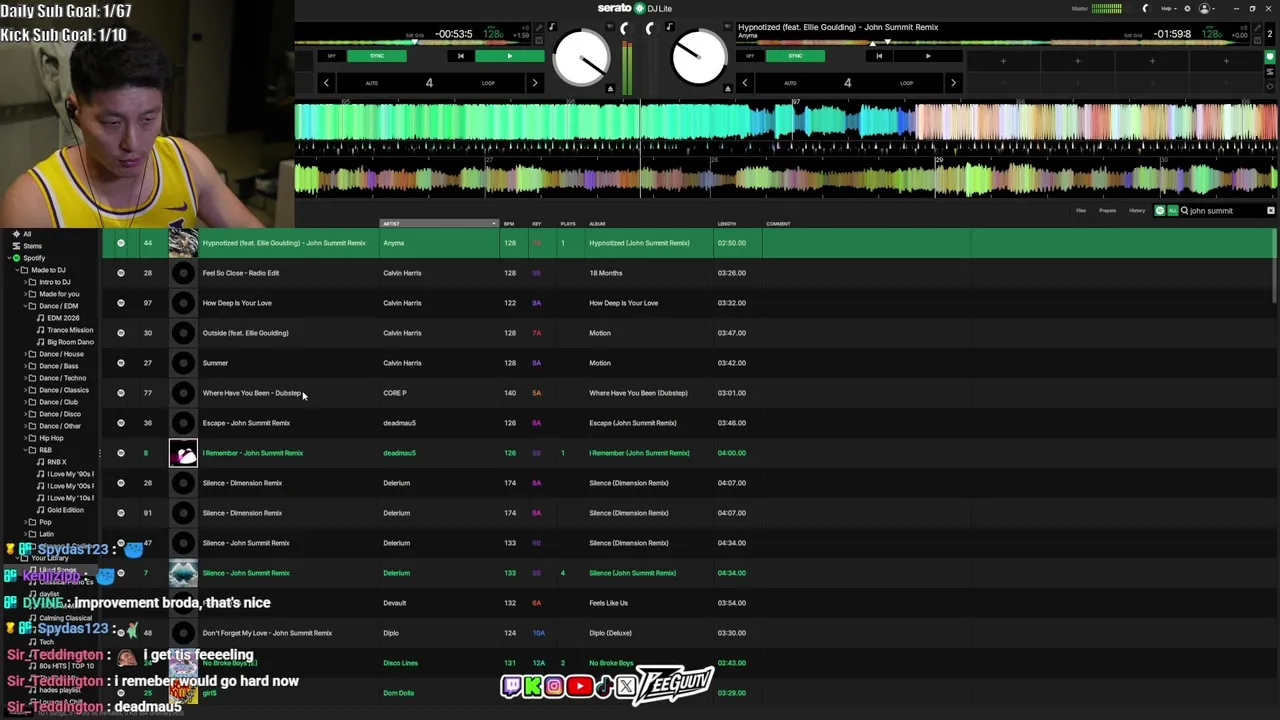Click the Twitch social icon

tap(511, 686)
